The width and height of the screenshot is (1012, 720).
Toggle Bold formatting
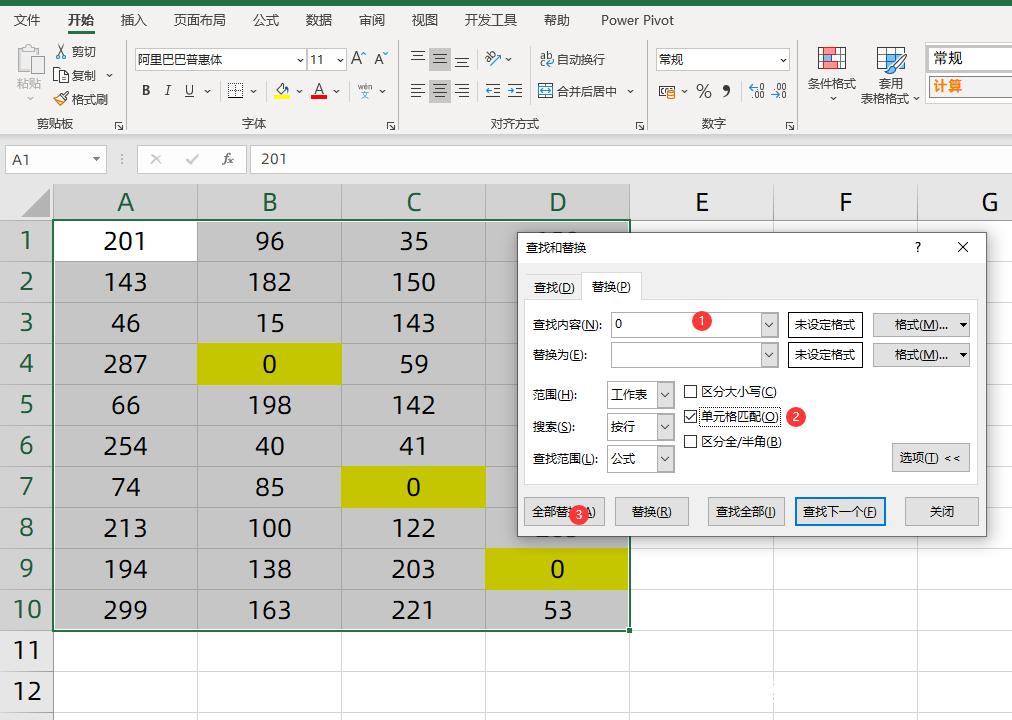pyautogui.click(x=146, y=91)
